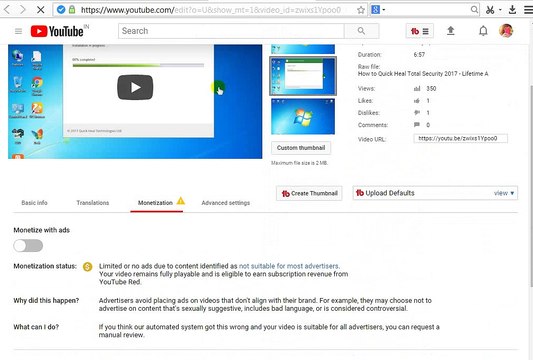Open Advanced settings tab

click(x=226, y=203)
